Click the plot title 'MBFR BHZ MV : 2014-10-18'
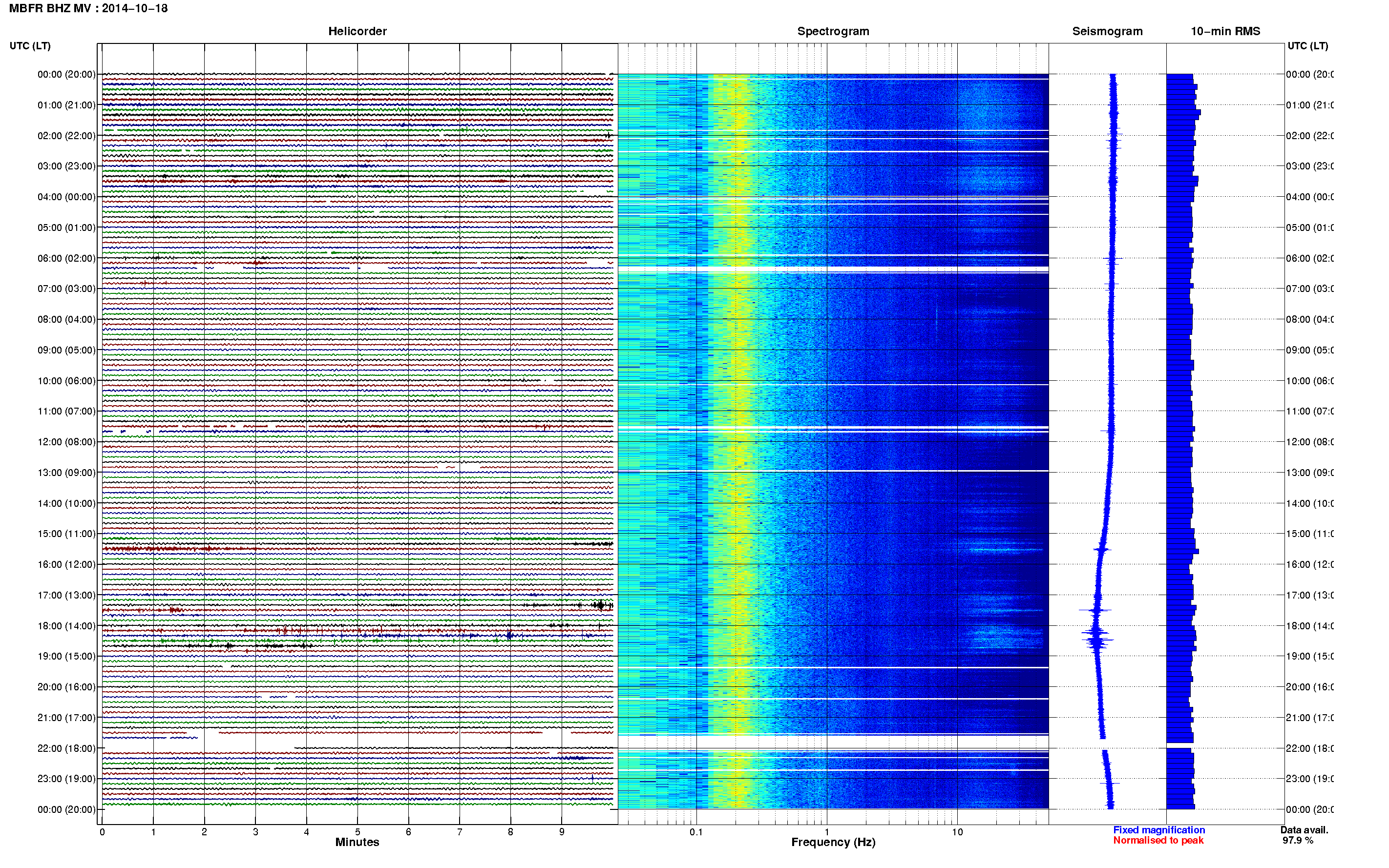 click(x=88, y=8)
